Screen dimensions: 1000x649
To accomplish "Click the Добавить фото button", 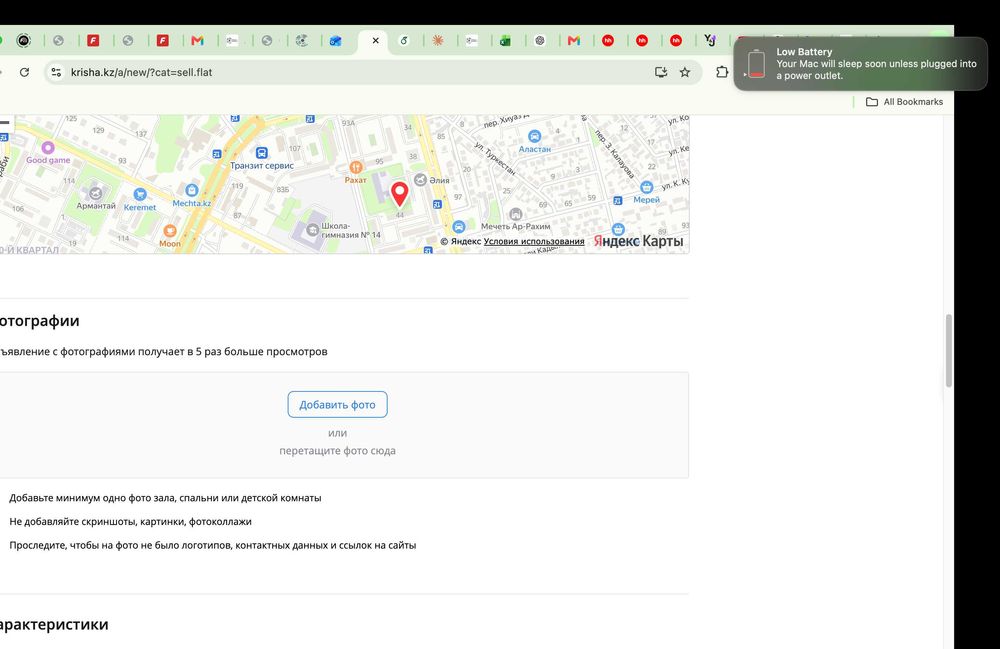I will [x=337, y=405].
